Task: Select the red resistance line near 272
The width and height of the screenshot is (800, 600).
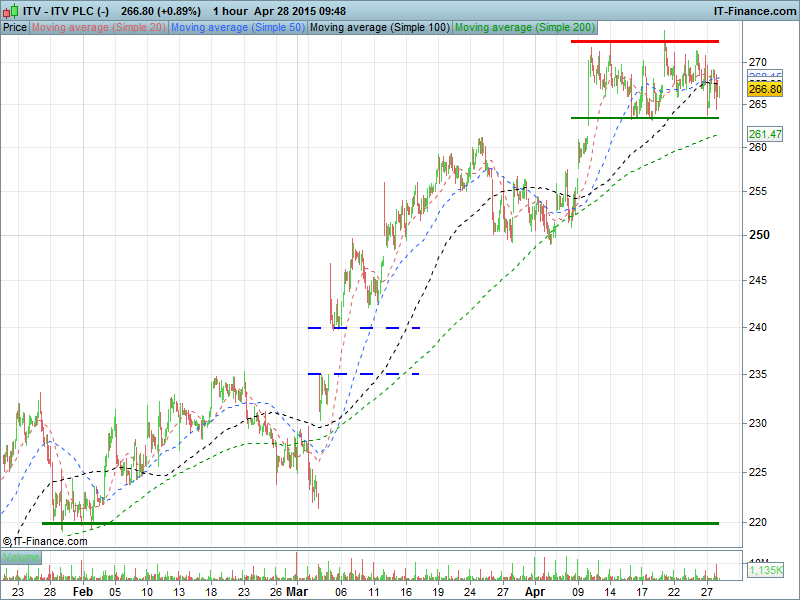Action: pyautogui.click(x=645, y=41)
